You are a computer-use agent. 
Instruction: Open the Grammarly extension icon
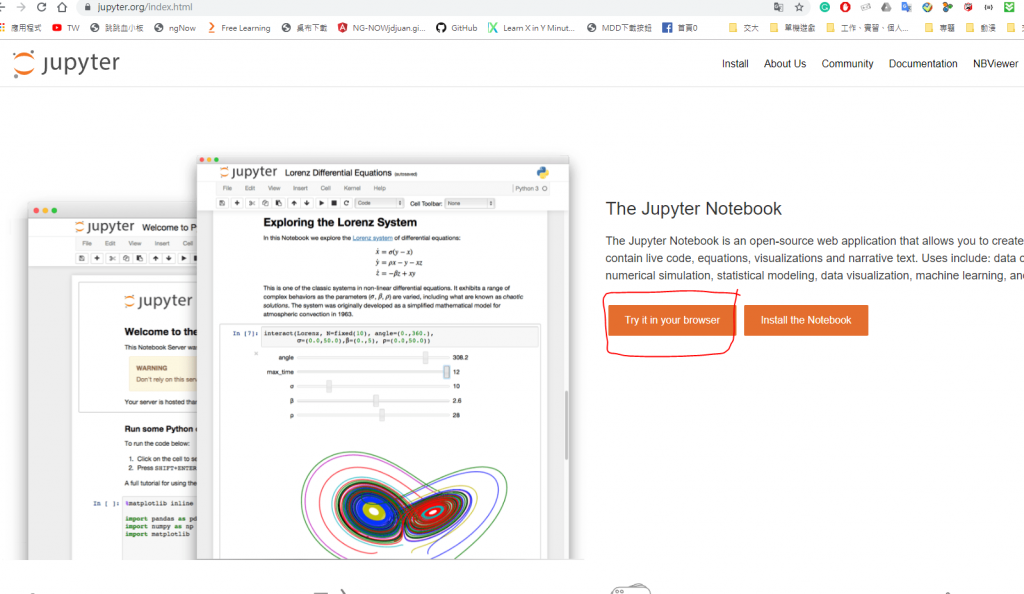tap(825, 7)
